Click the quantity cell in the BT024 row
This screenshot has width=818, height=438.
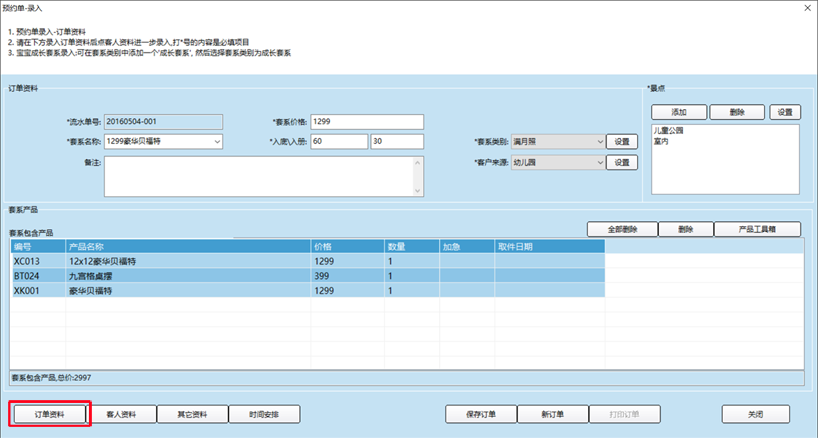click(x=412, y=276)
